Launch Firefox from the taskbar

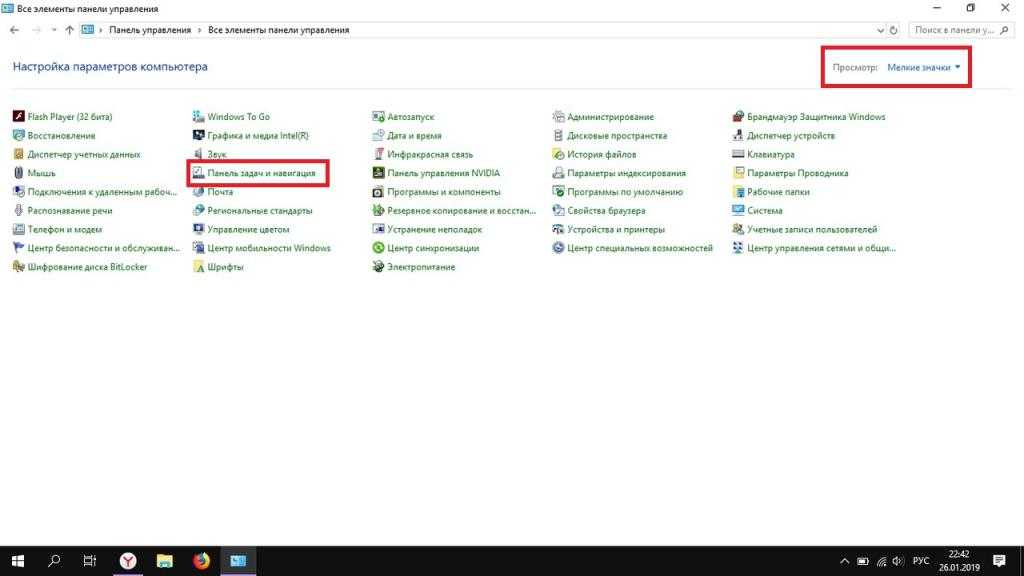coord(201,561)
